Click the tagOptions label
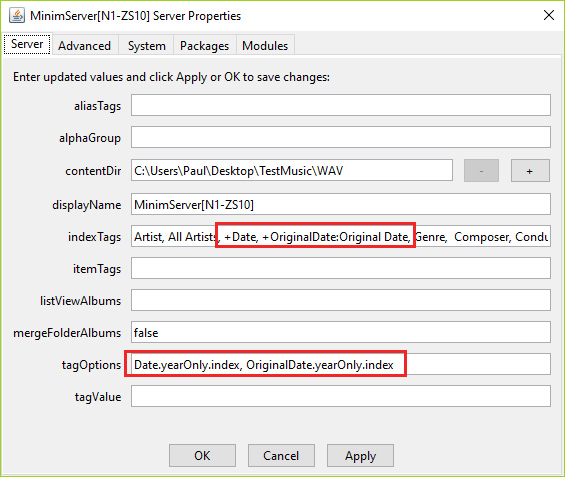The width and height of the screenshot is (565, 477). (91, 365)
